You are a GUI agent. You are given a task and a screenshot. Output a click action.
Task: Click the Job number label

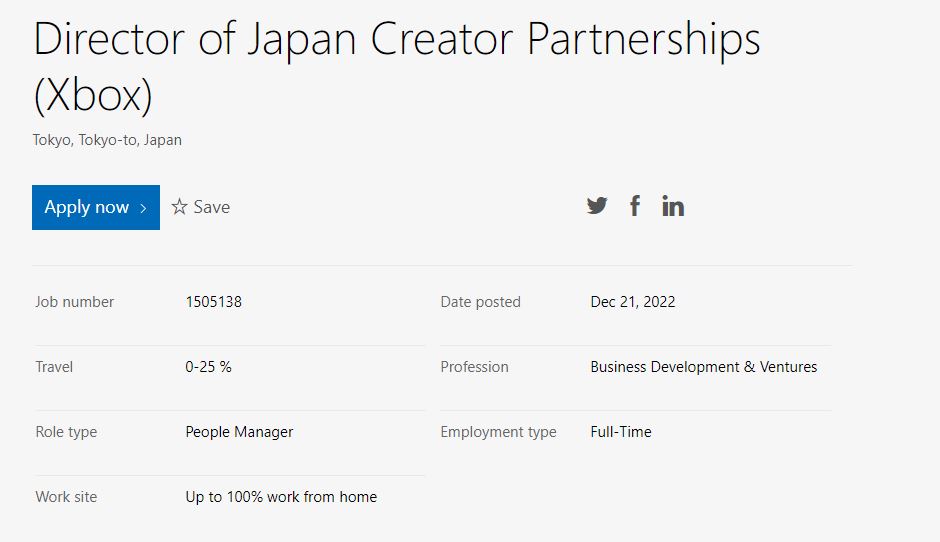click(x=74, y=302)
